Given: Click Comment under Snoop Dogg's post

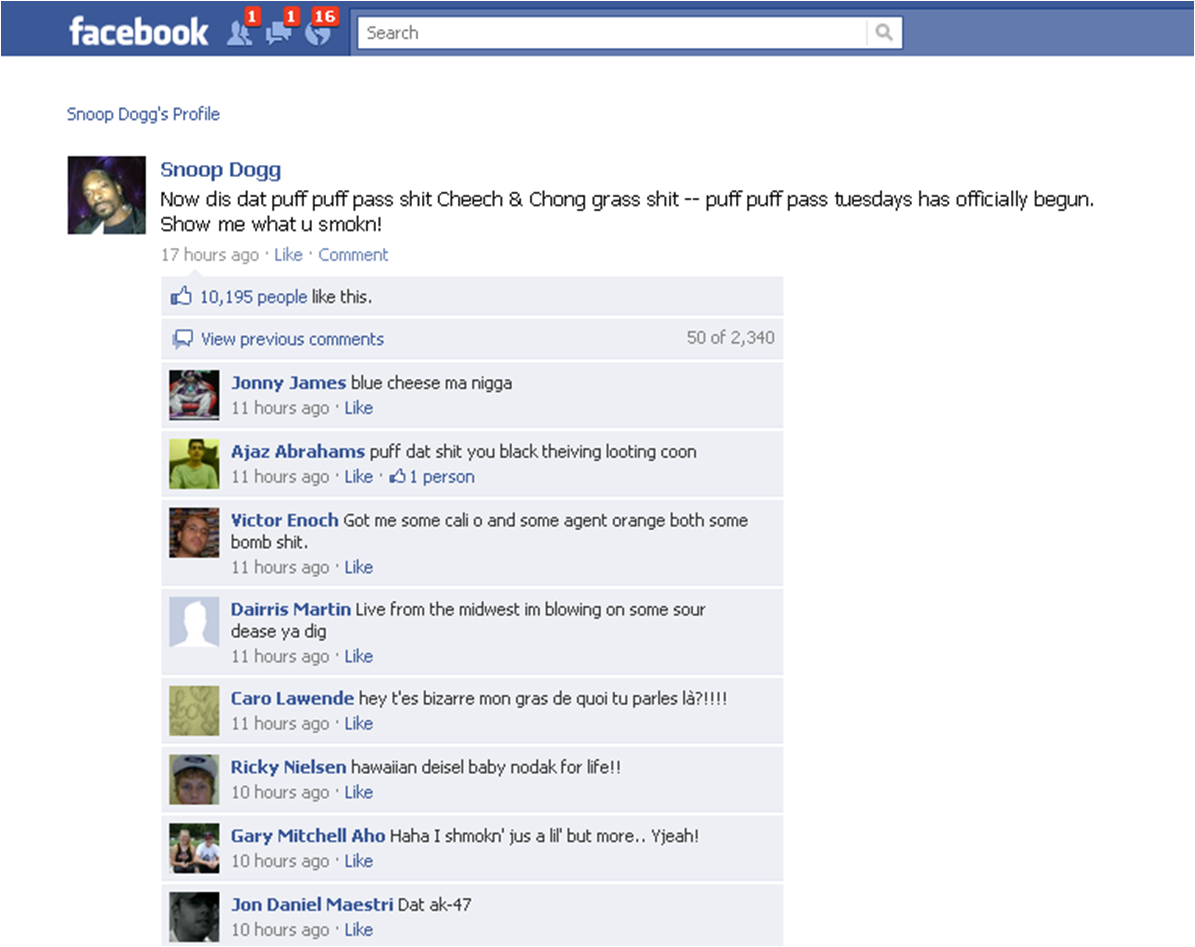Looking at the screenshot, I should click(x=353, y=255).
